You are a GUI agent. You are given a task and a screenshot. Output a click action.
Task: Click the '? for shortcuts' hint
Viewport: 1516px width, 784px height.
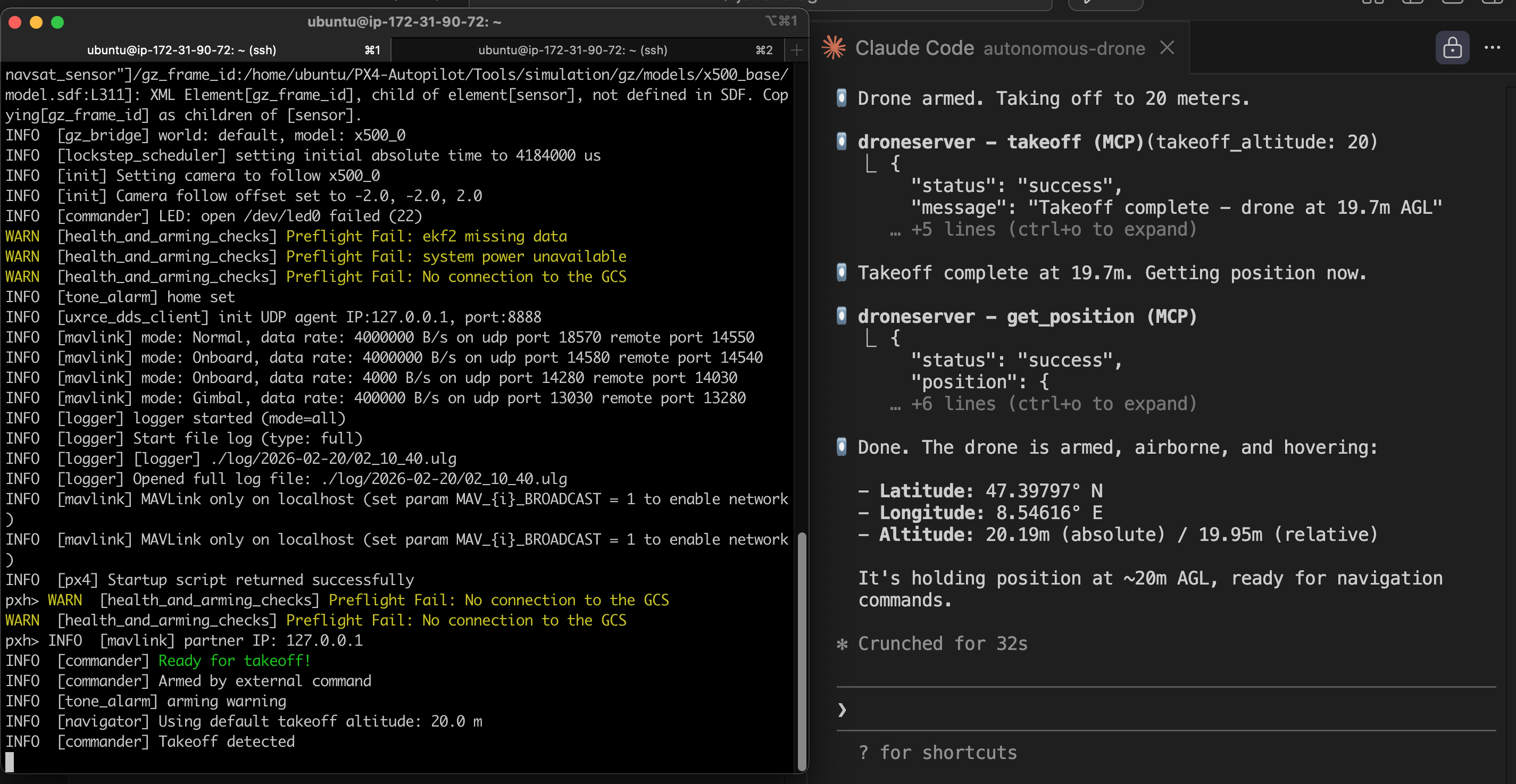pos(938,752)
